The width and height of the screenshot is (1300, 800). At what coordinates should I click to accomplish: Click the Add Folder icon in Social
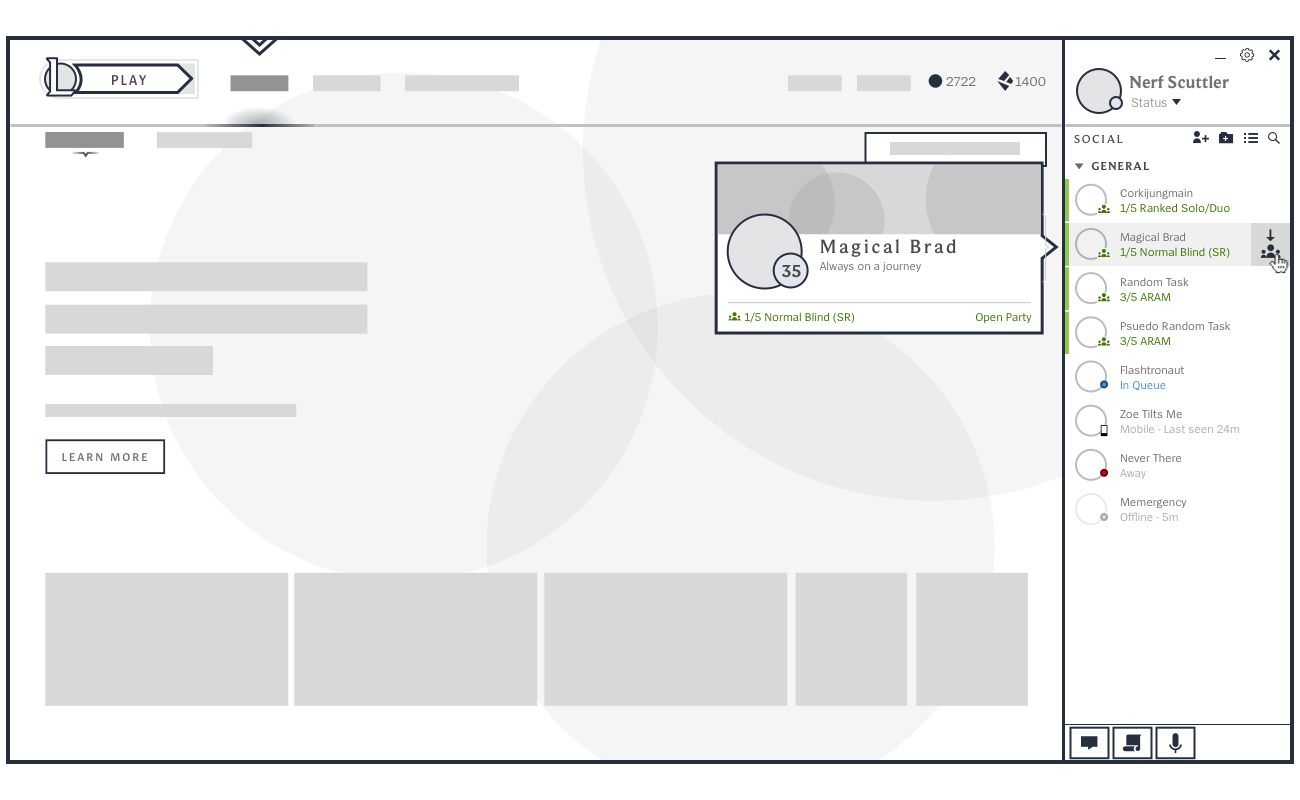tap(1226, 138)
